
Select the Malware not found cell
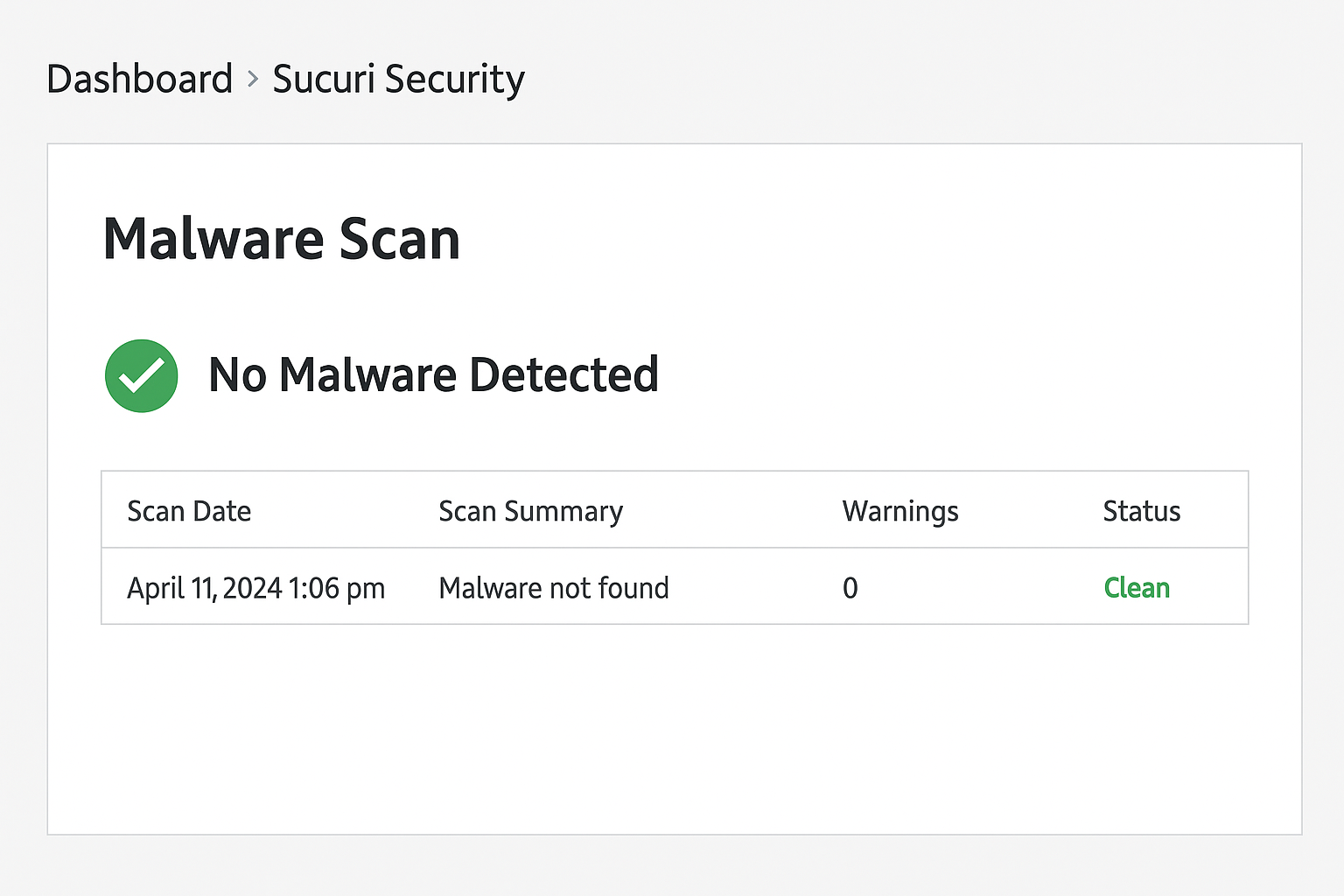point(554,588)
